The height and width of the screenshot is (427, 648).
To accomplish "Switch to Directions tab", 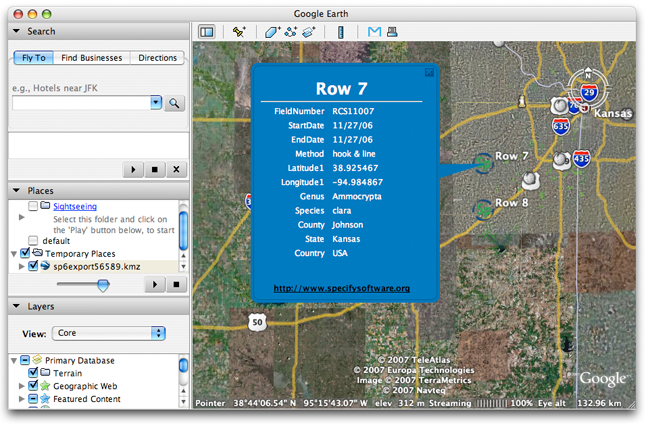I will [157, 58].
